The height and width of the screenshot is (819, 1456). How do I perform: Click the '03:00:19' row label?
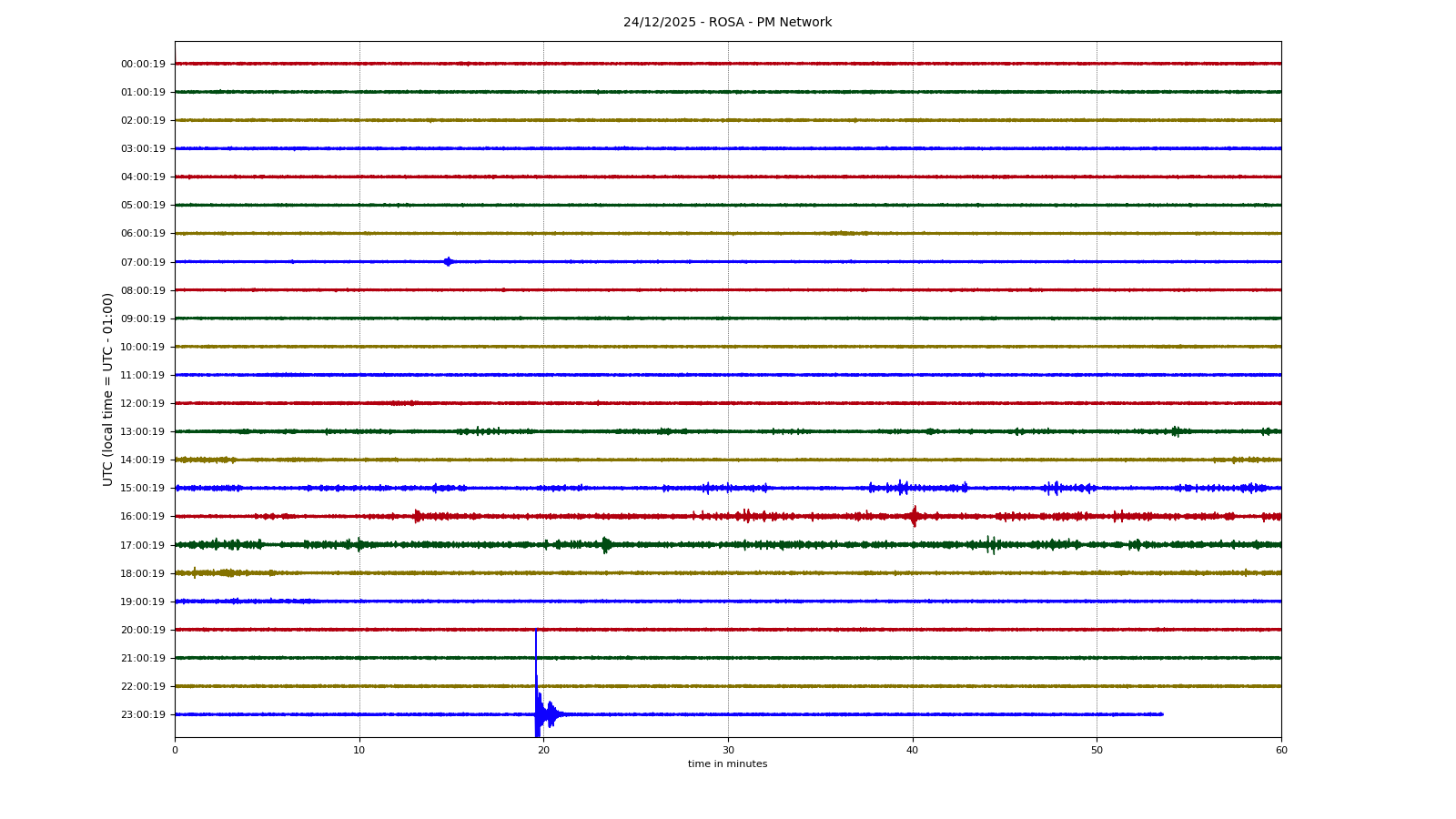pyautogui.click(x=143, y=148)
